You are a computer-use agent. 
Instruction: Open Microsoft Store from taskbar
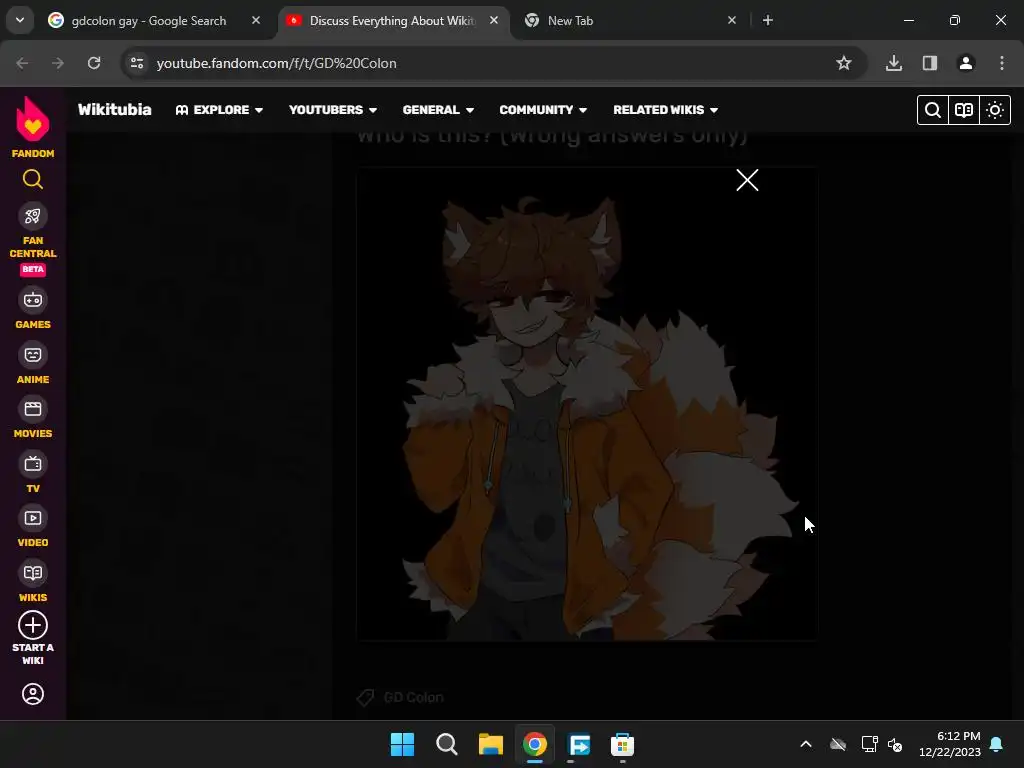click(x=622, y=744)
